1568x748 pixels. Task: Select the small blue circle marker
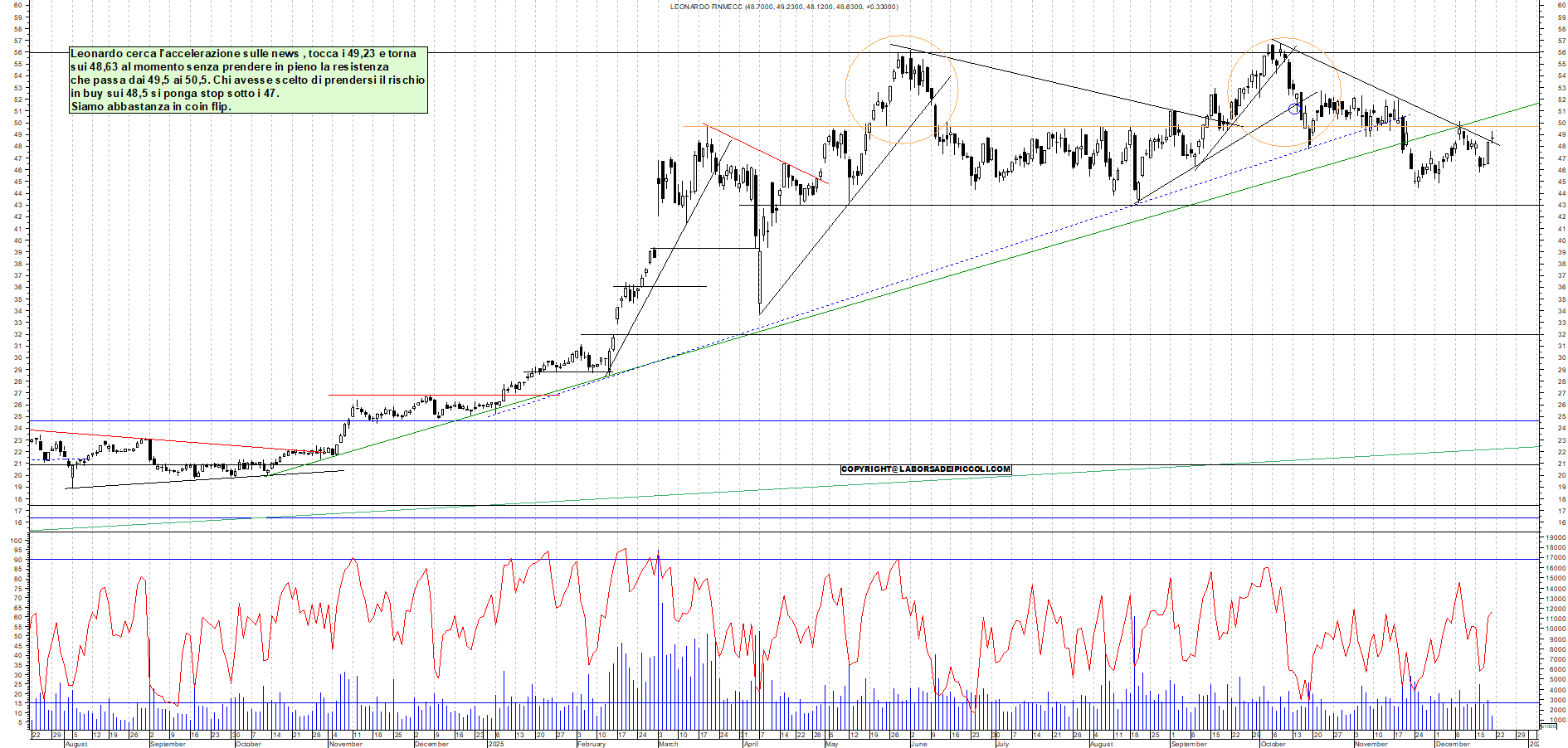pos(1293,109)
